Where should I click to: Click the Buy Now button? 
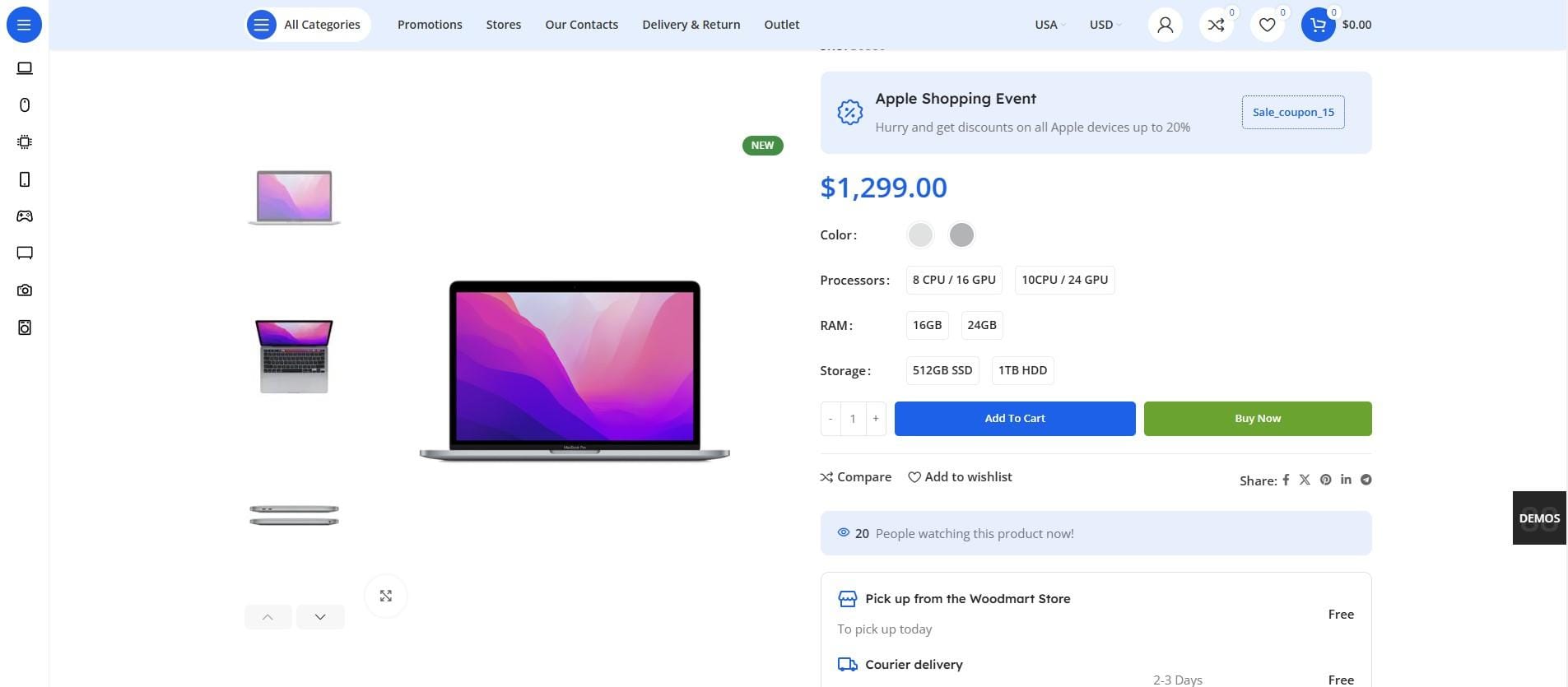(1258, 419)
